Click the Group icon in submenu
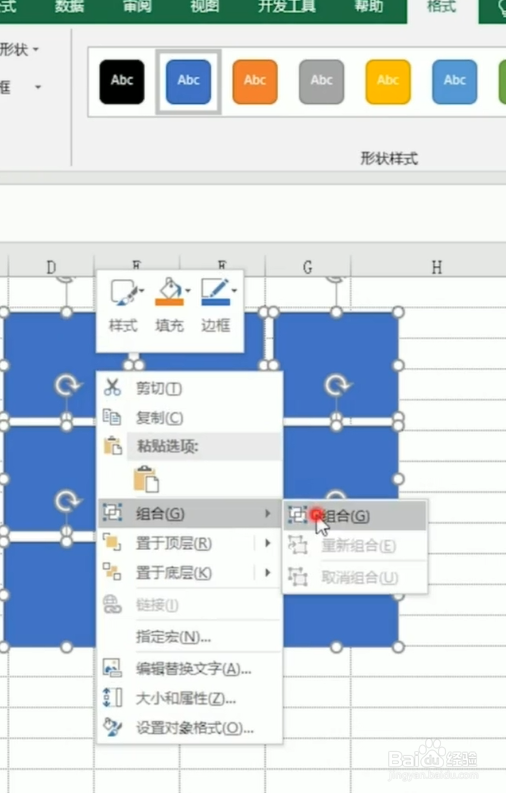Viewport: 506px width, 793px height. coord(297,515)
